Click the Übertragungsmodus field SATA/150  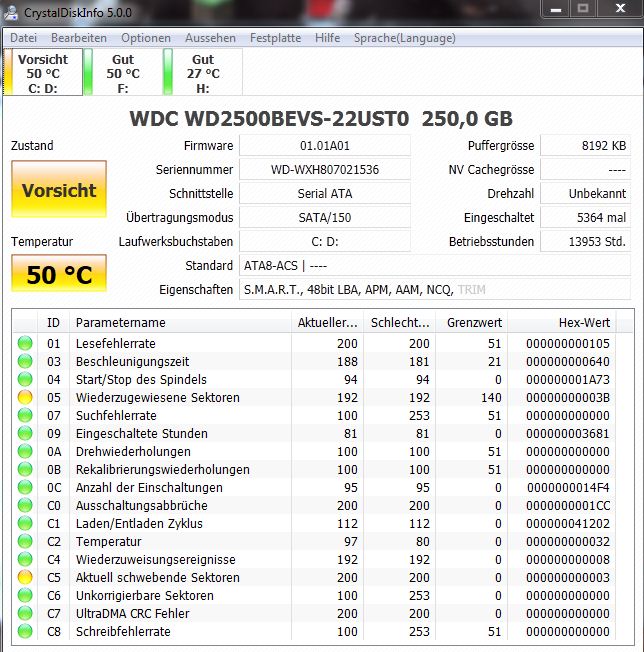click(325, 217)
